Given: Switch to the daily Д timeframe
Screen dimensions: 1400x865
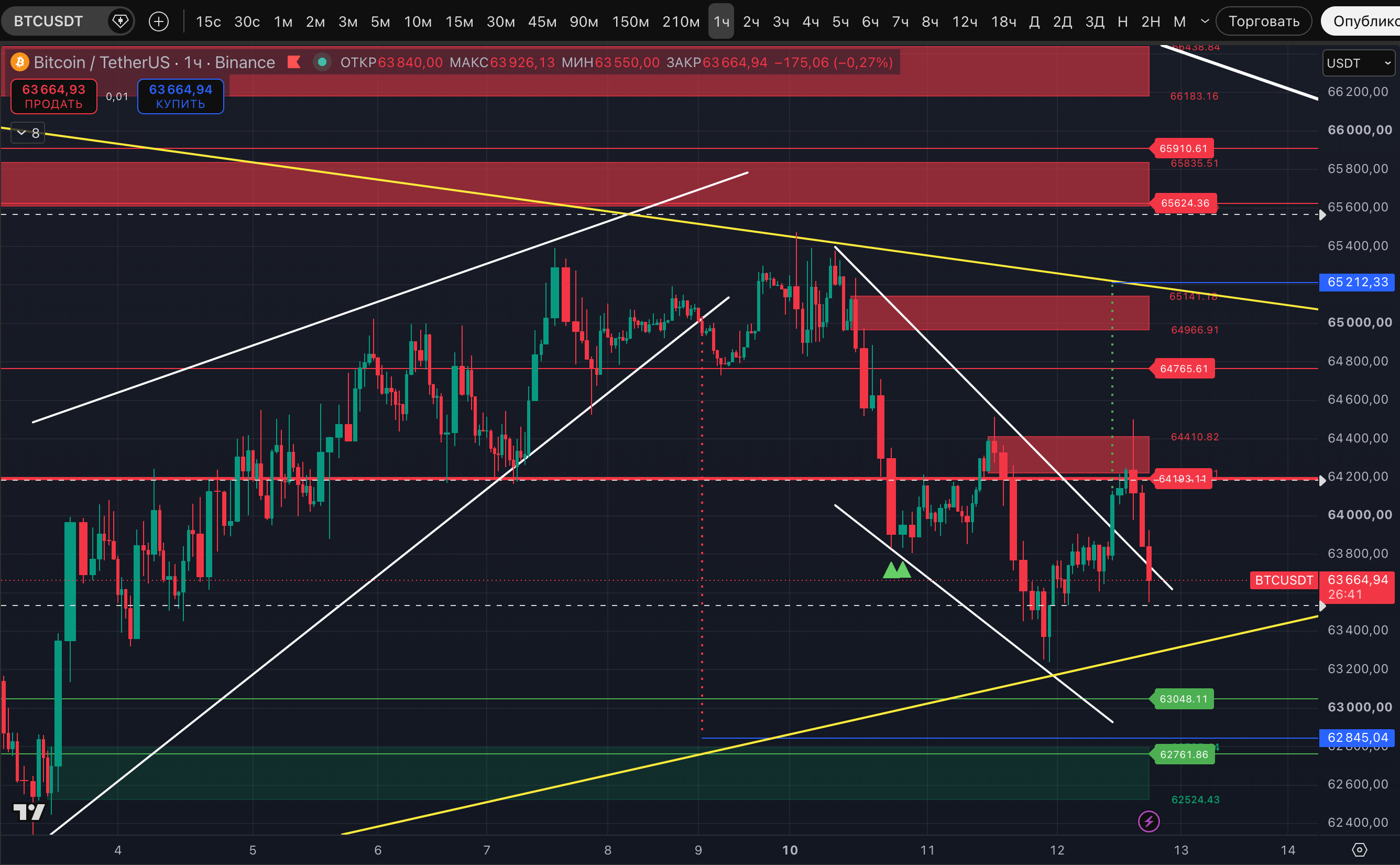Looking at the screenshot, I should (1034, 21).
